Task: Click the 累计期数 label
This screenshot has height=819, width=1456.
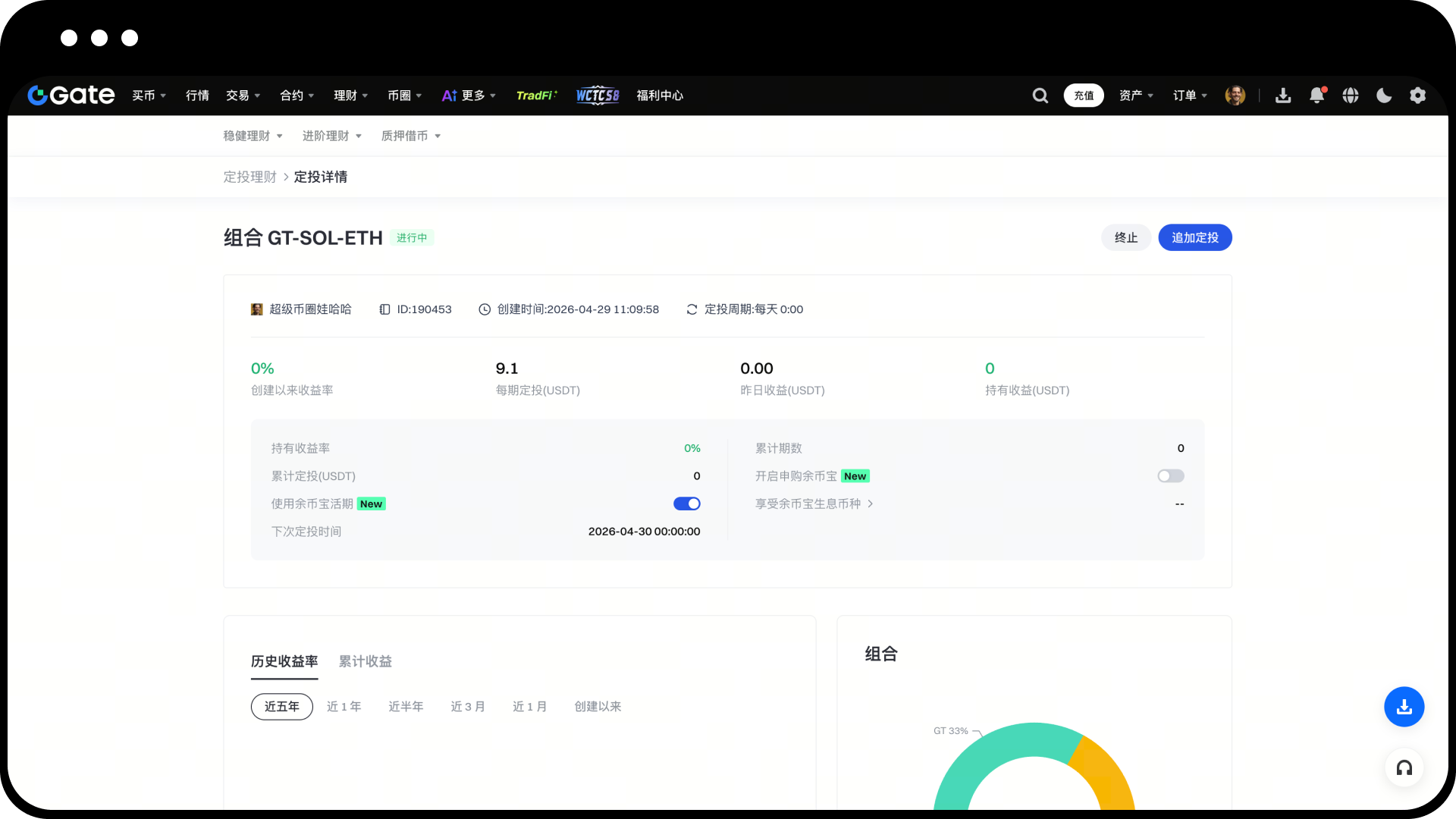Action: 779,448
